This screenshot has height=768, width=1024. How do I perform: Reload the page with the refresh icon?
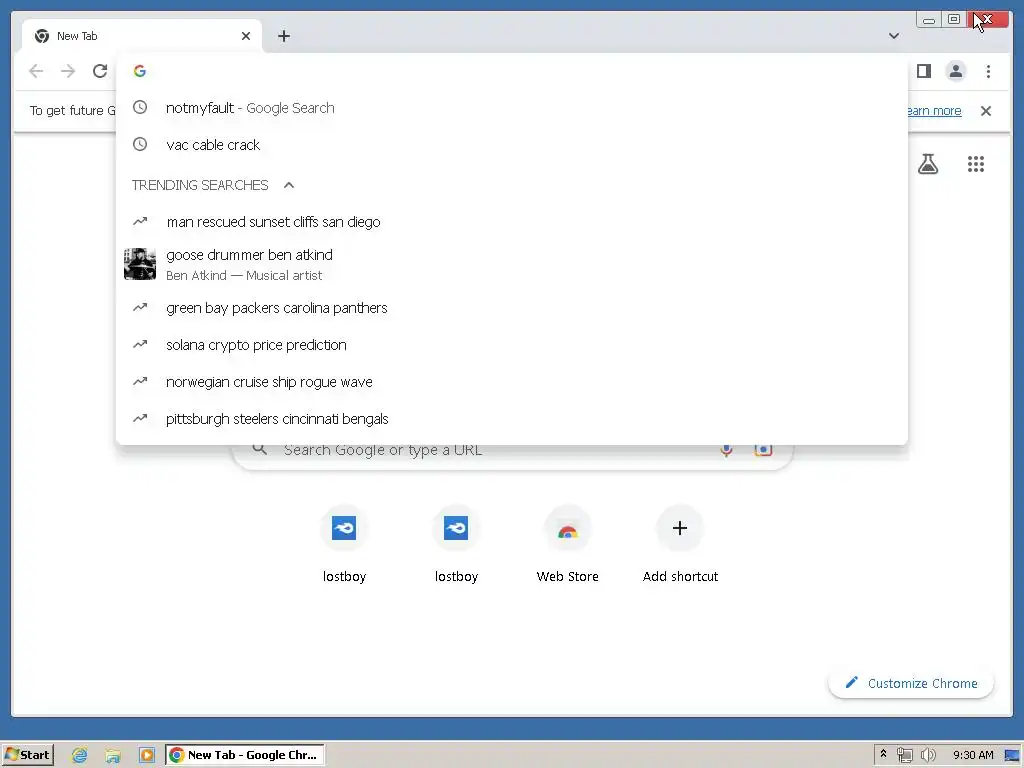[x=100, y=71]
